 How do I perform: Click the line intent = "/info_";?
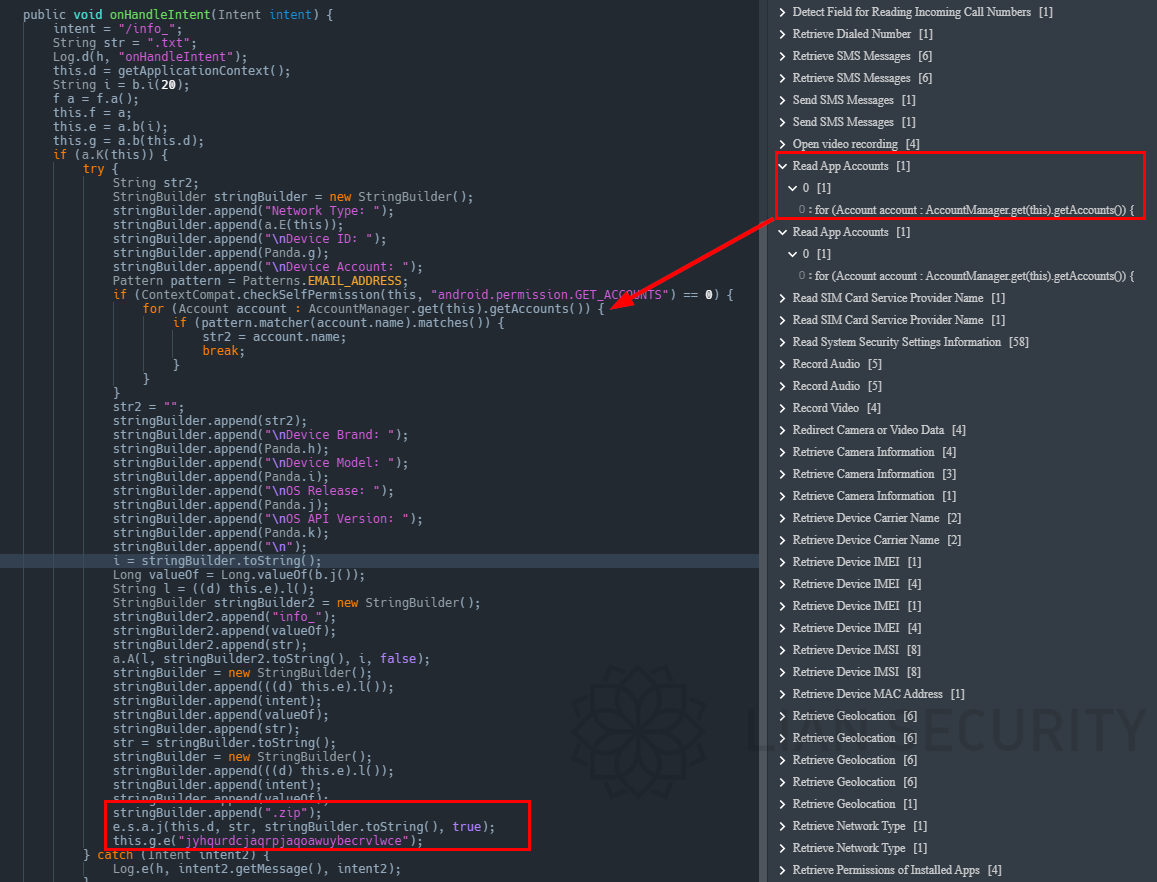(117, 29)
